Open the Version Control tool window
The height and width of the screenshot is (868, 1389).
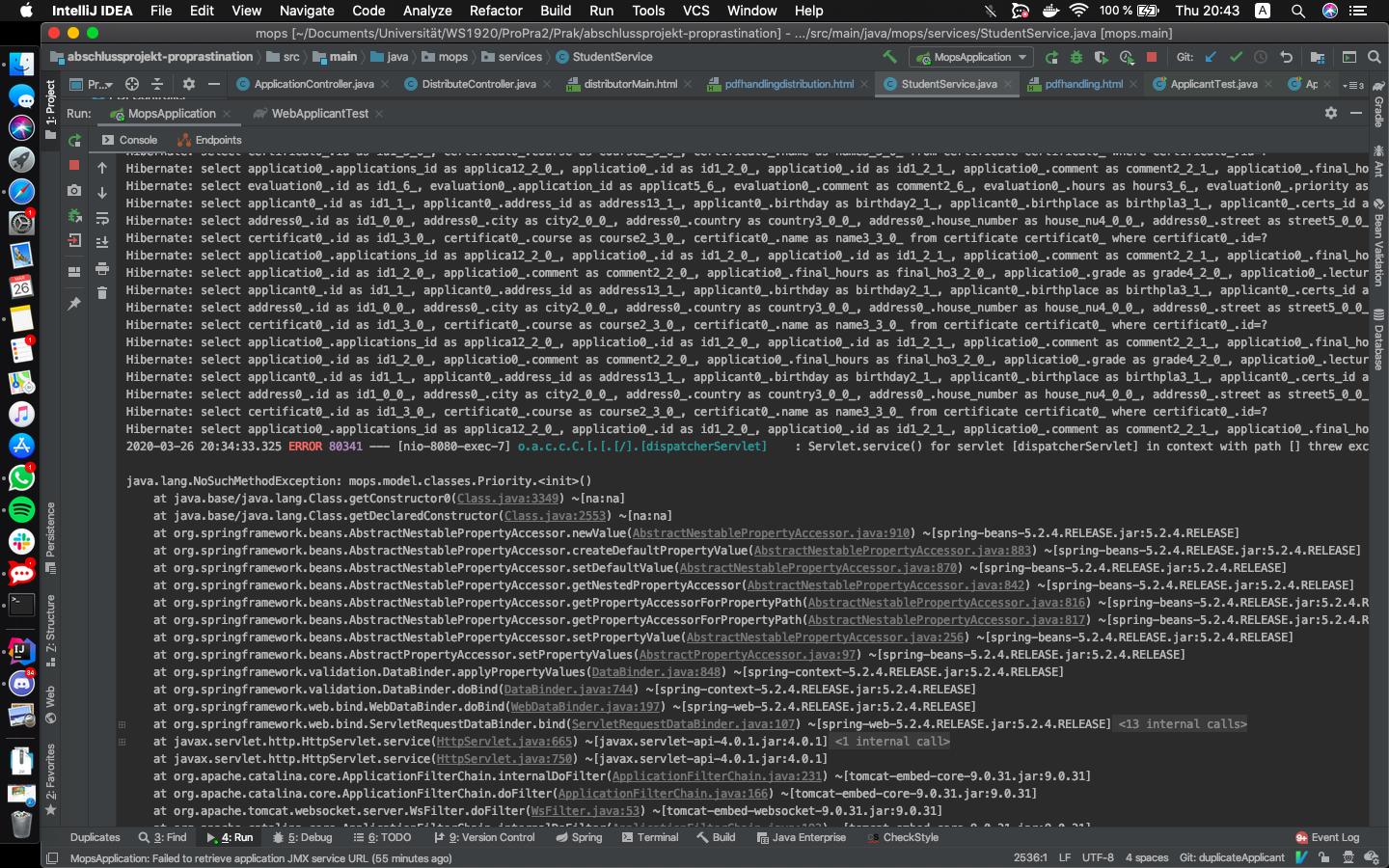click(x=484, y=837)
